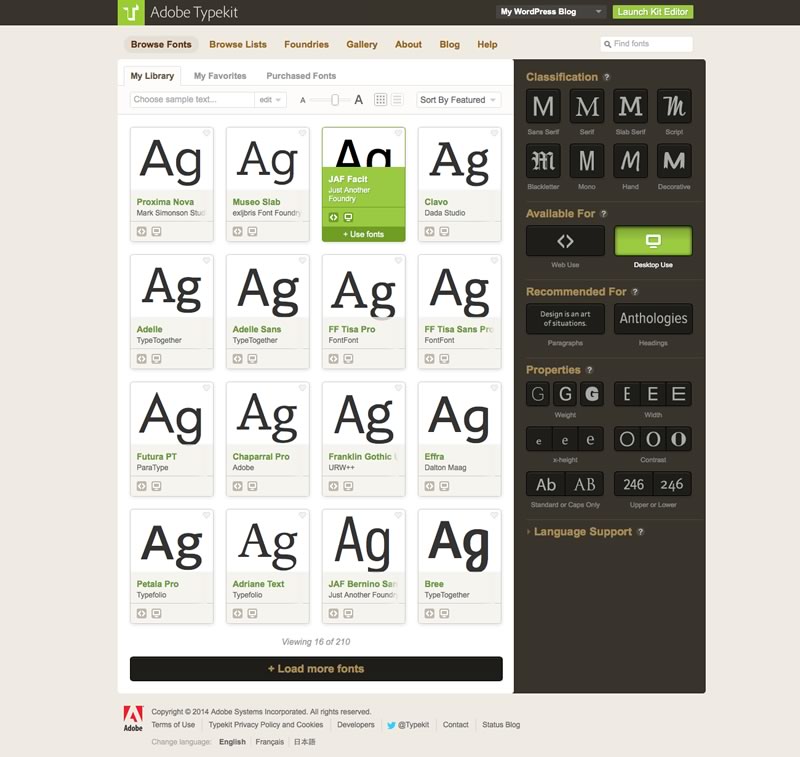Click the web use icon on Proxima Nova card
This screenshot has height=757, width=800.
pos(141,232)
